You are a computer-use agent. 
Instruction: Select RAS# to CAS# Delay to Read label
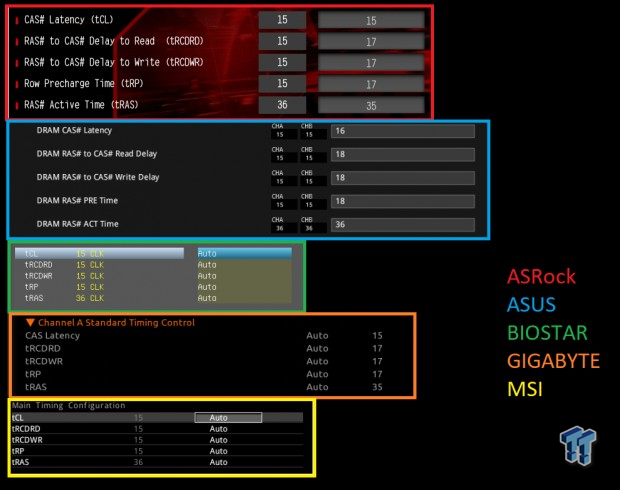pos(113,41)
